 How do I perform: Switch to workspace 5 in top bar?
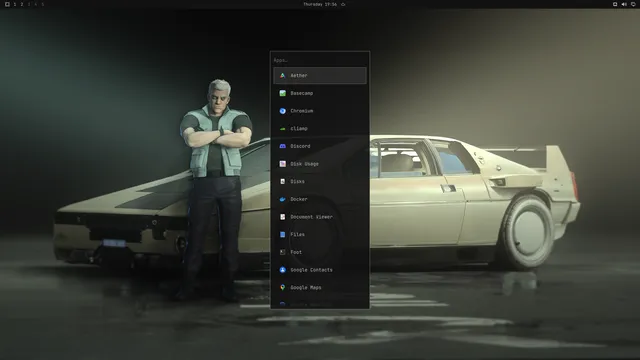(x=42, y=4)
